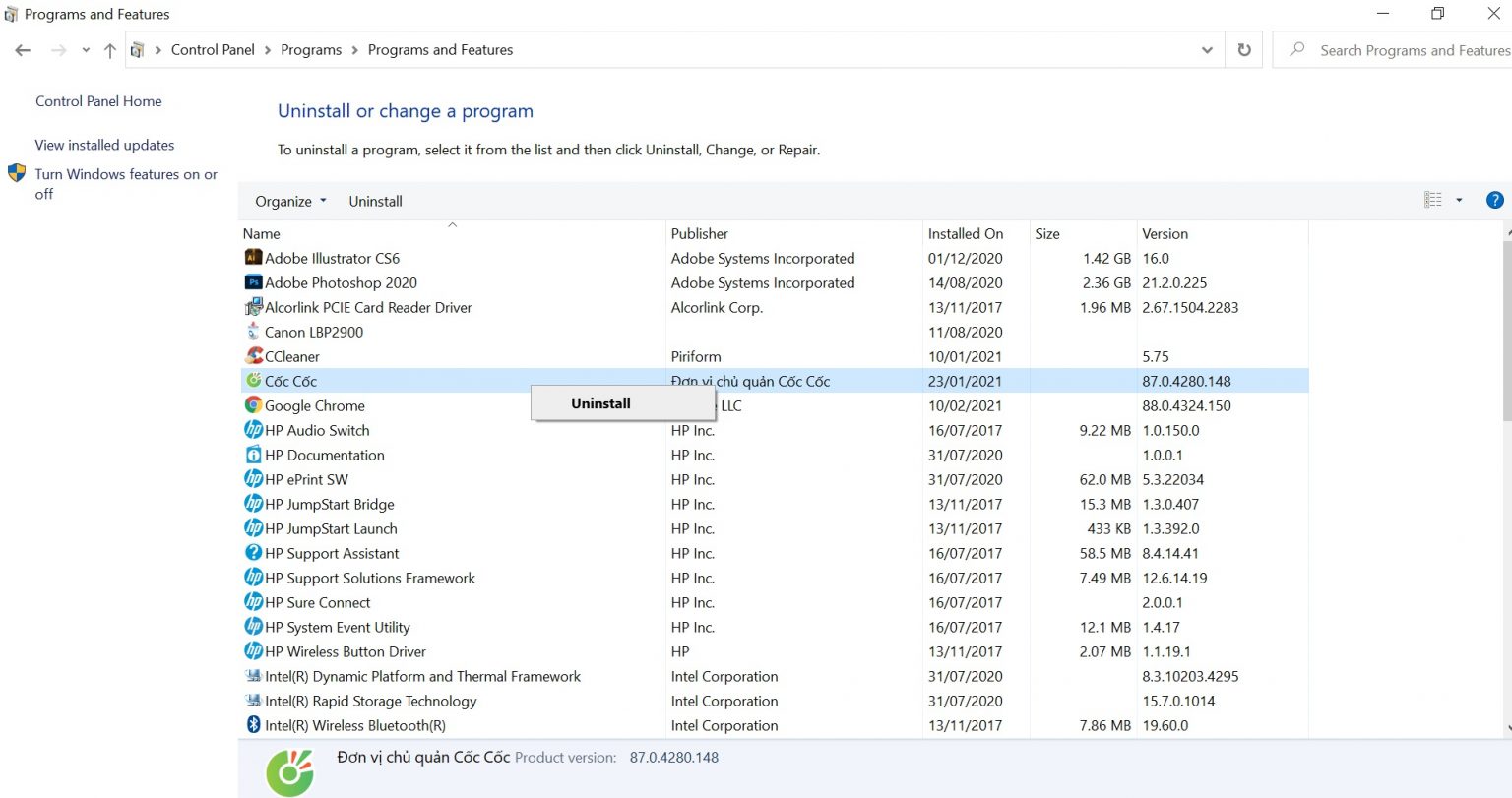This screenshot has width=1512, height=798.
Task: Click the Intel Wireless Bluetooth icon
Action: click(x=253, y=725)
